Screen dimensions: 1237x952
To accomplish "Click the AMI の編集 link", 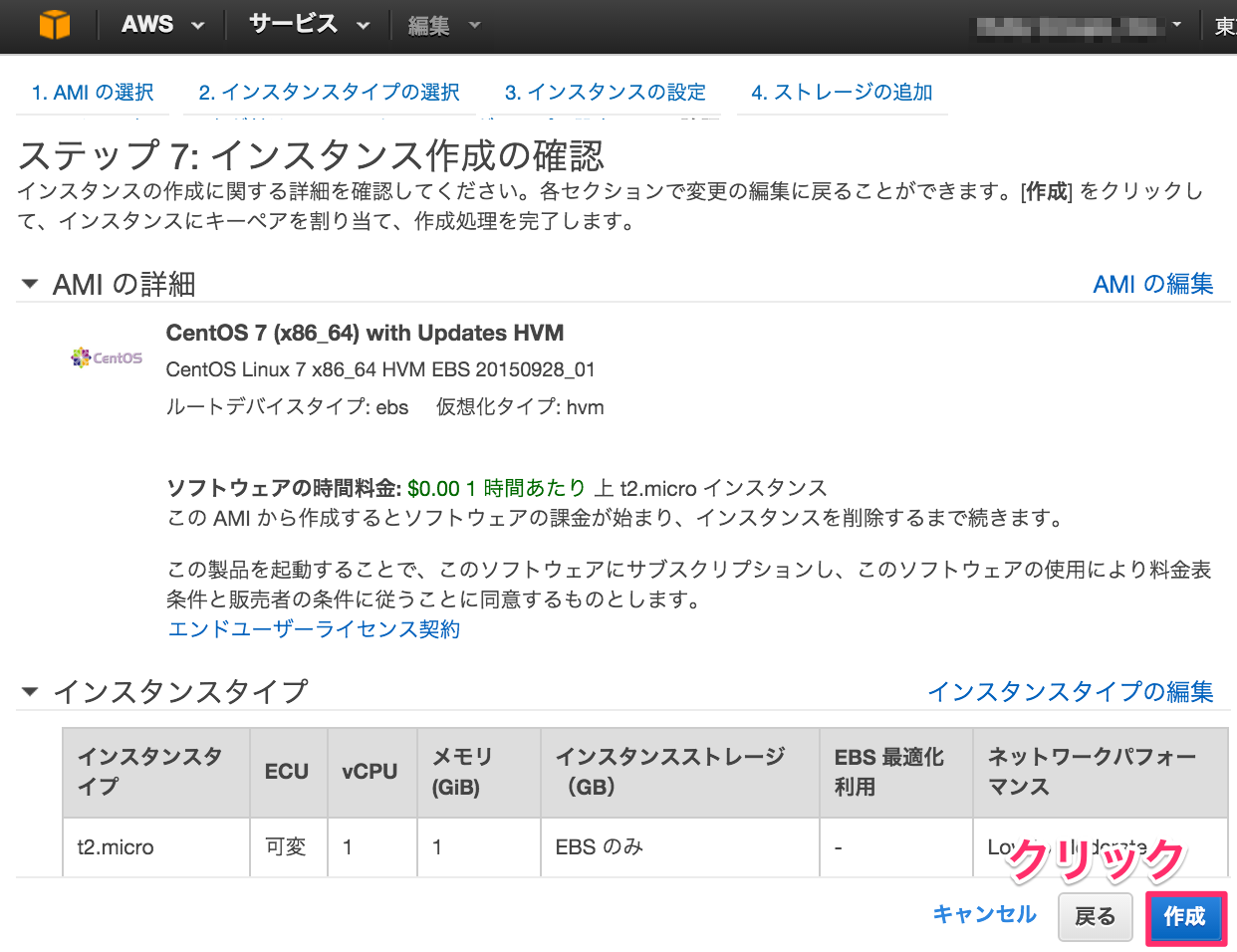I will (1153, 285).
